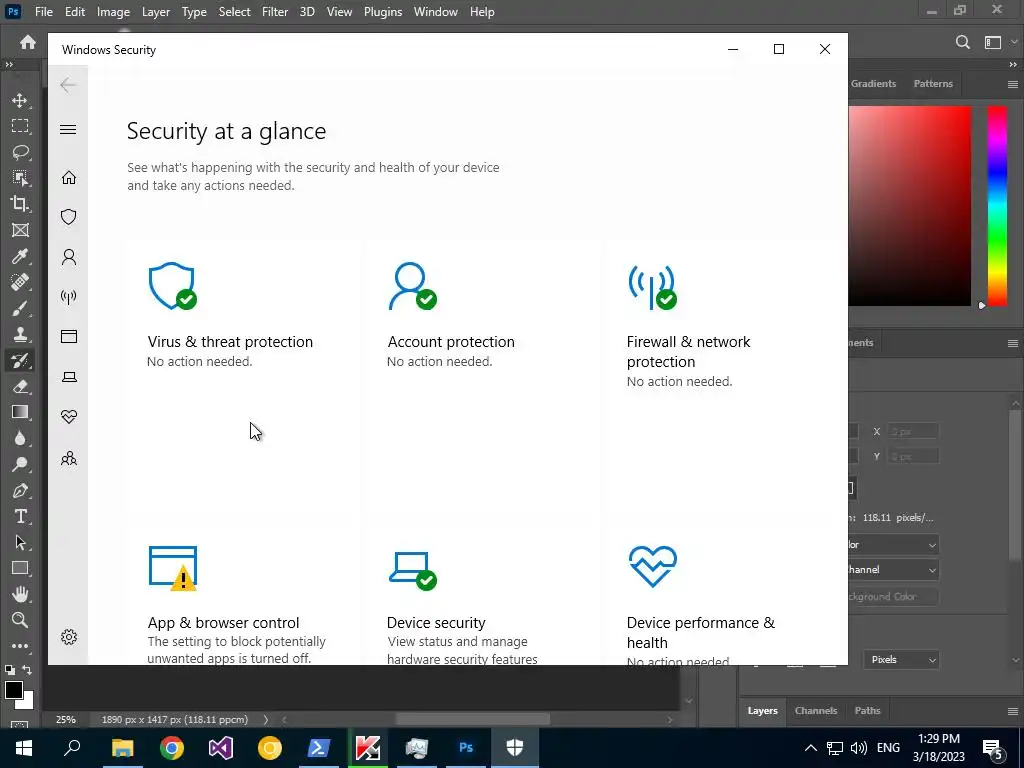Select the Gradient tool
Image resolution: width=1024 pixels, height=768 pixels.
[20, 412]
